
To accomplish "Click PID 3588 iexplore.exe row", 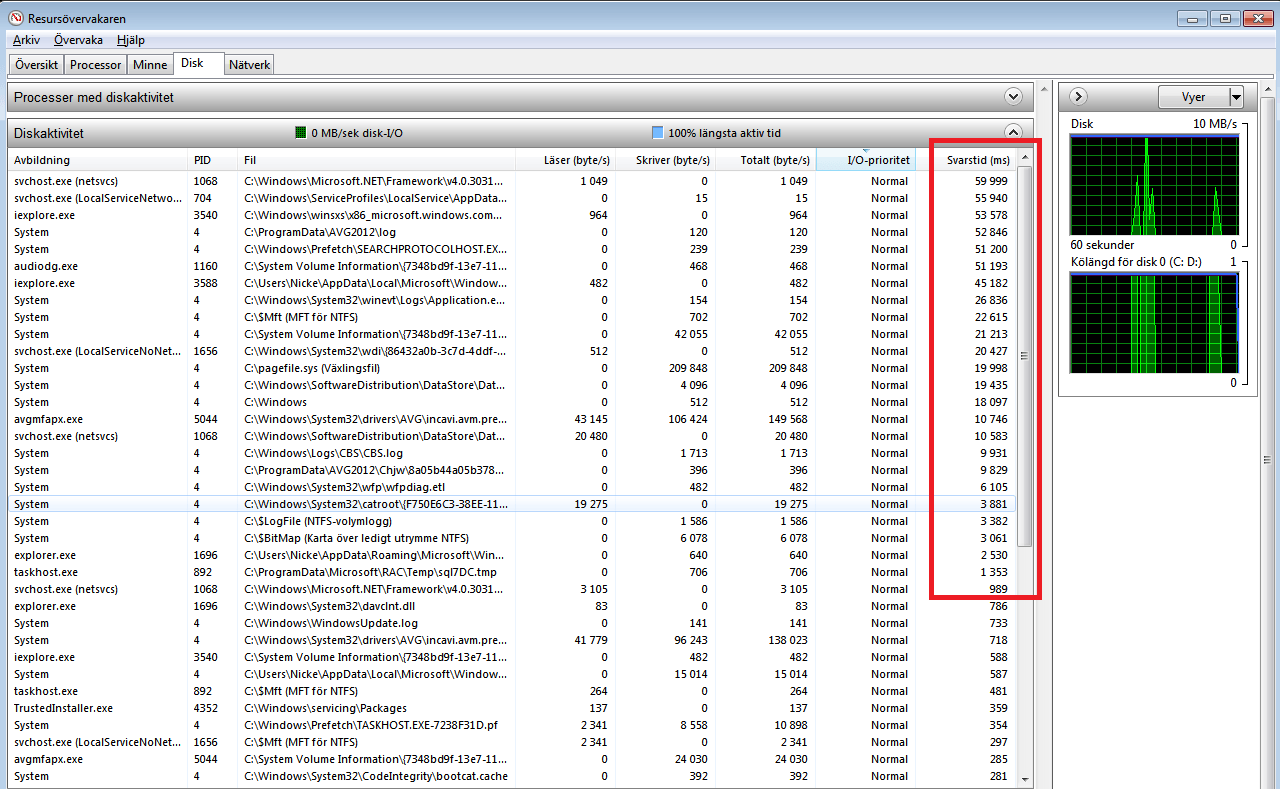I will click(x=512, y=283).
